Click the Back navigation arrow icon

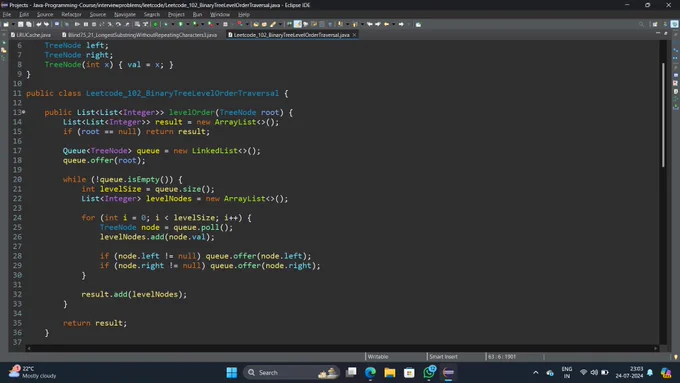(386, 24)
